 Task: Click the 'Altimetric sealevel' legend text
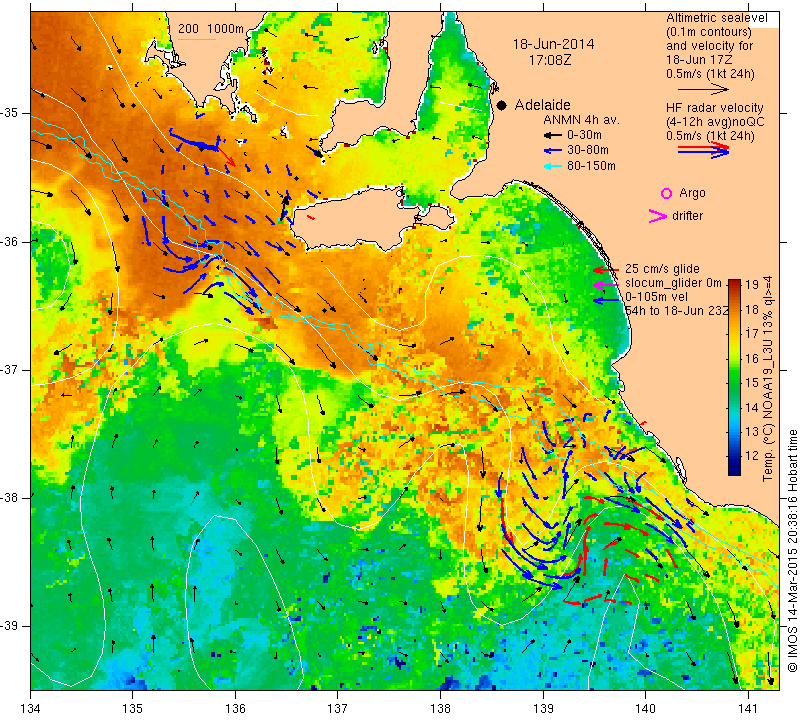(x=717, y=18)
